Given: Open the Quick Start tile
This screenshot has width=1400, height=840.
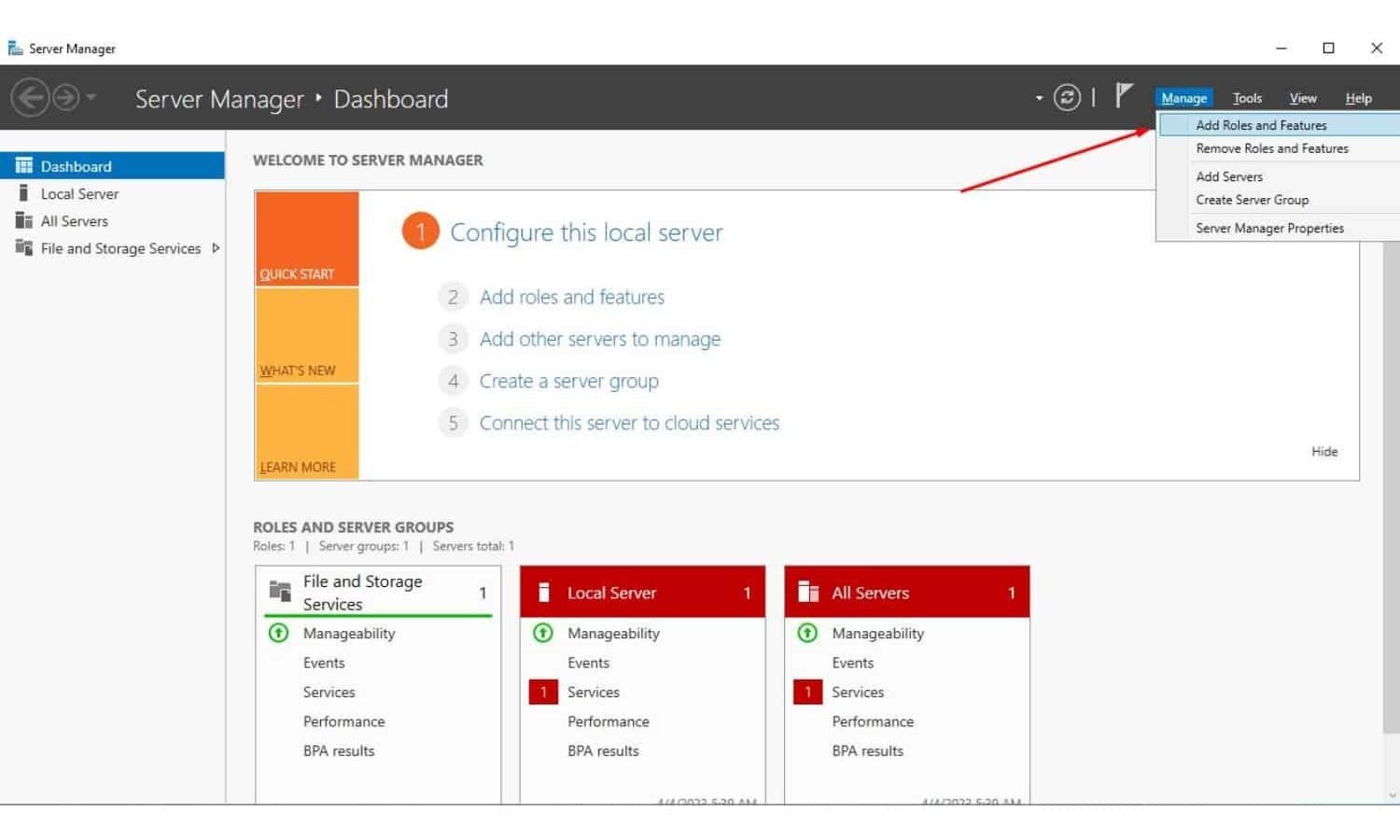Looking at the screenshot, I should [x=307, y=239].
